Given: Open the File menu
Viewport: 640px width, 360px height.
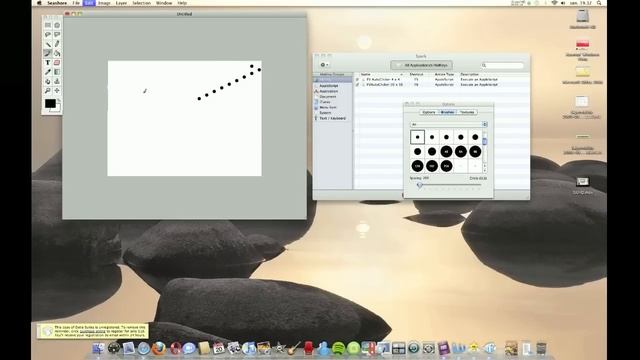Looking at the screenshot, I should click(76, 3).
